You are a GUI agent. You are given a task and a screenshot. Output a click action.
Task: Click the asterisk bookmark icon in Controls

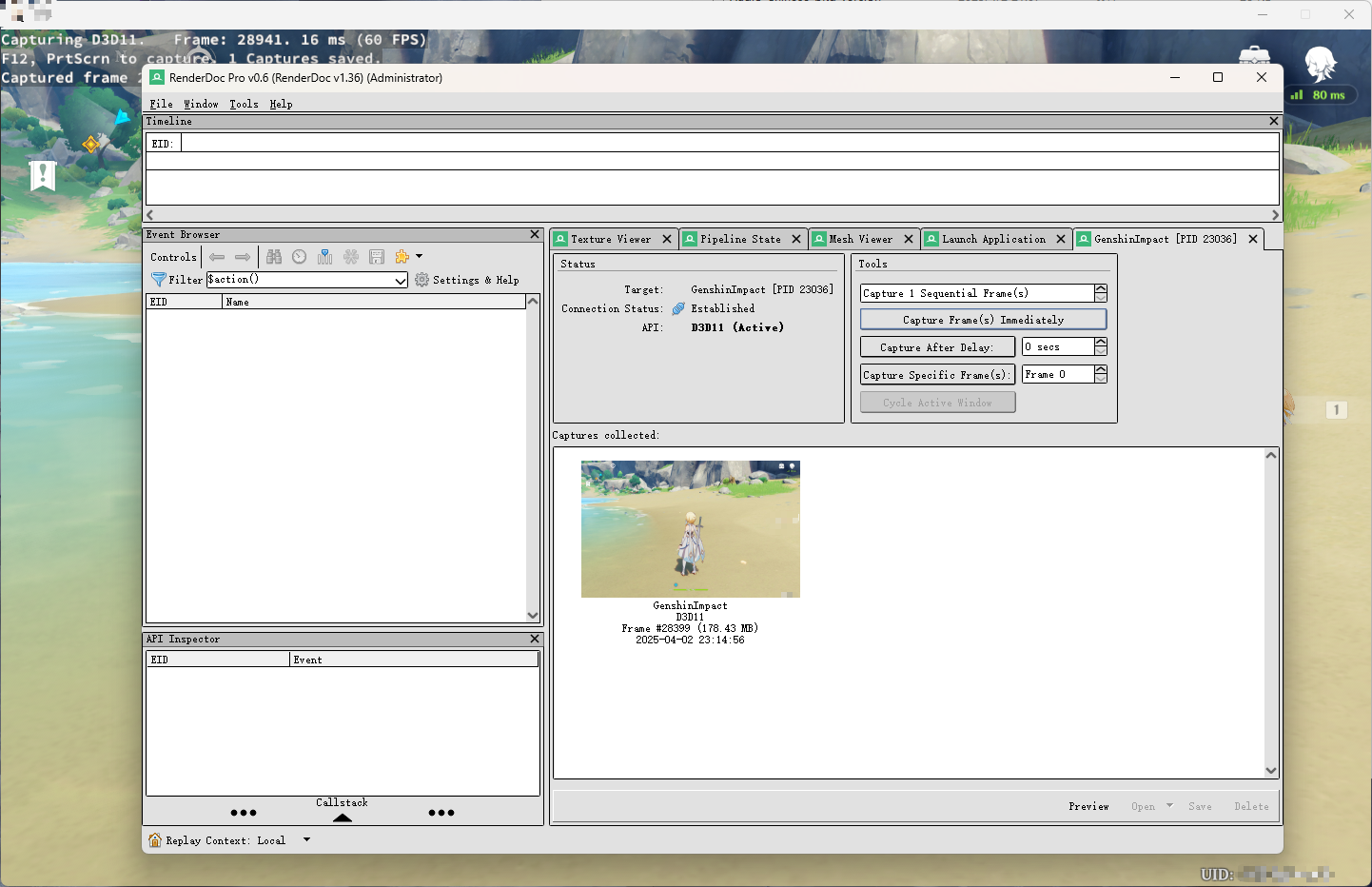(351, 257)
